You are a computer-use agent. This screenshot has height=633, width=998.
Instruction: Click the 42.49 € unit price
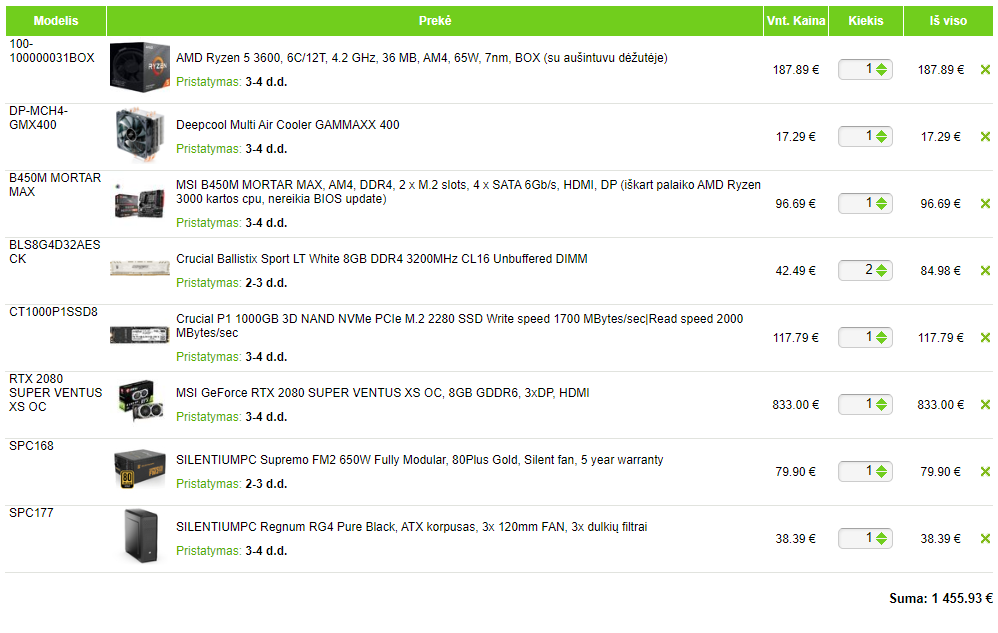[x=796, y=271]
